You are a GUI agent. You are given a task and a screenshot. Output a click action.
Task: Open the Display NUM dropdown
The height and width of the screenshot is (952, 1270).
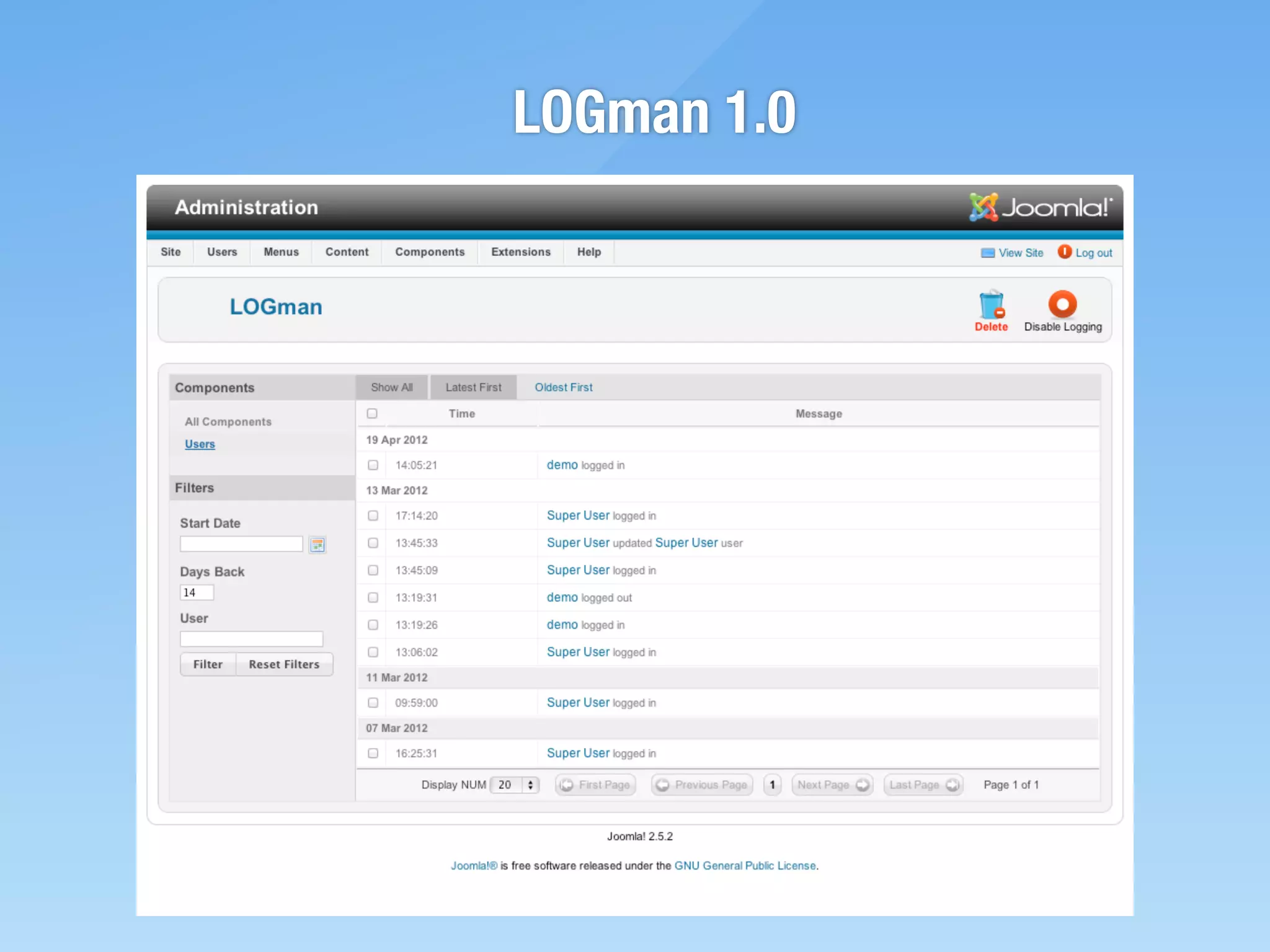[x=515, y=785]
